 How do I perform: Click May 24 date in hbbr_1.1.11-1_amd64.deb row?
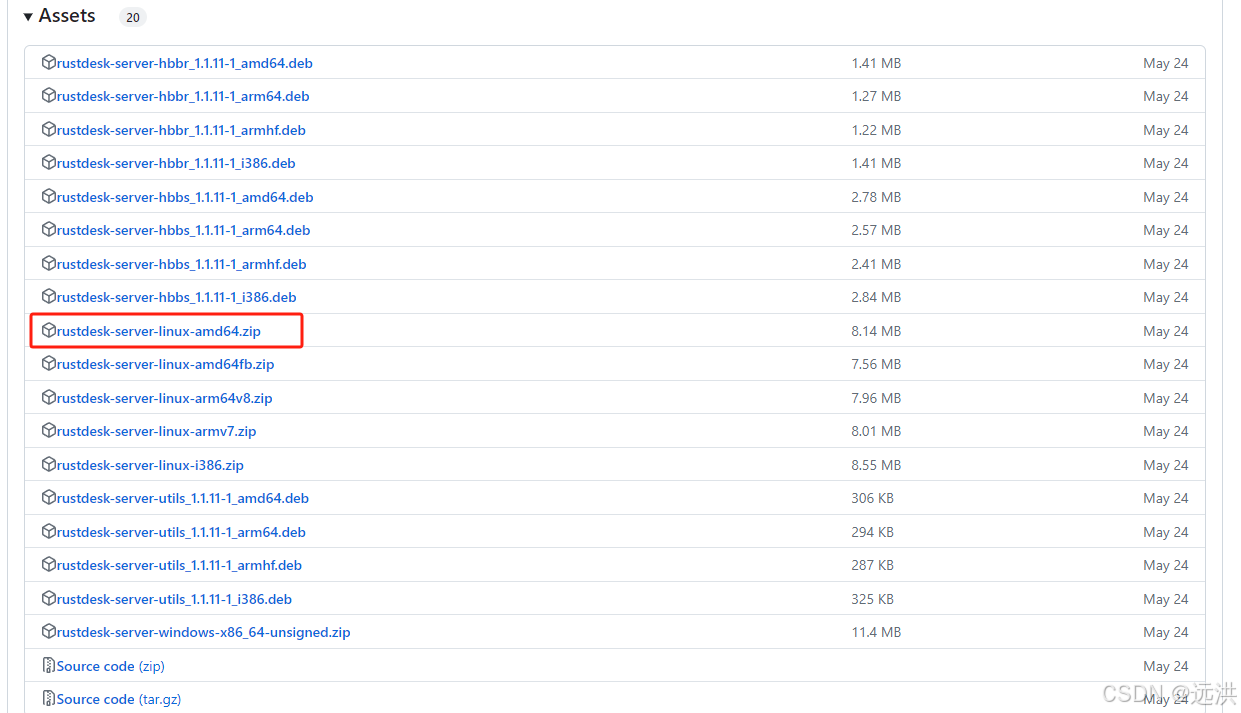[x=1166, y=63]
